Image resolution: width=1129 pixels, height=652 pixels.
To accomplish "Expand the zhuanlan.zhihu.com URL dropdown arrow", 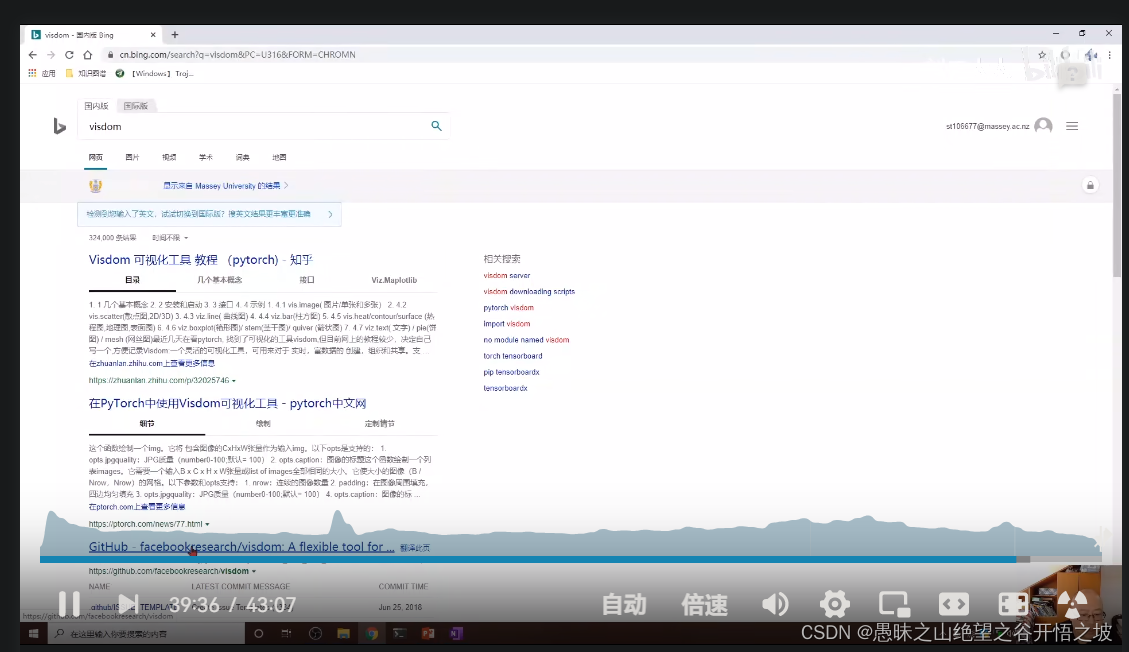I will [x=233, y=381].
